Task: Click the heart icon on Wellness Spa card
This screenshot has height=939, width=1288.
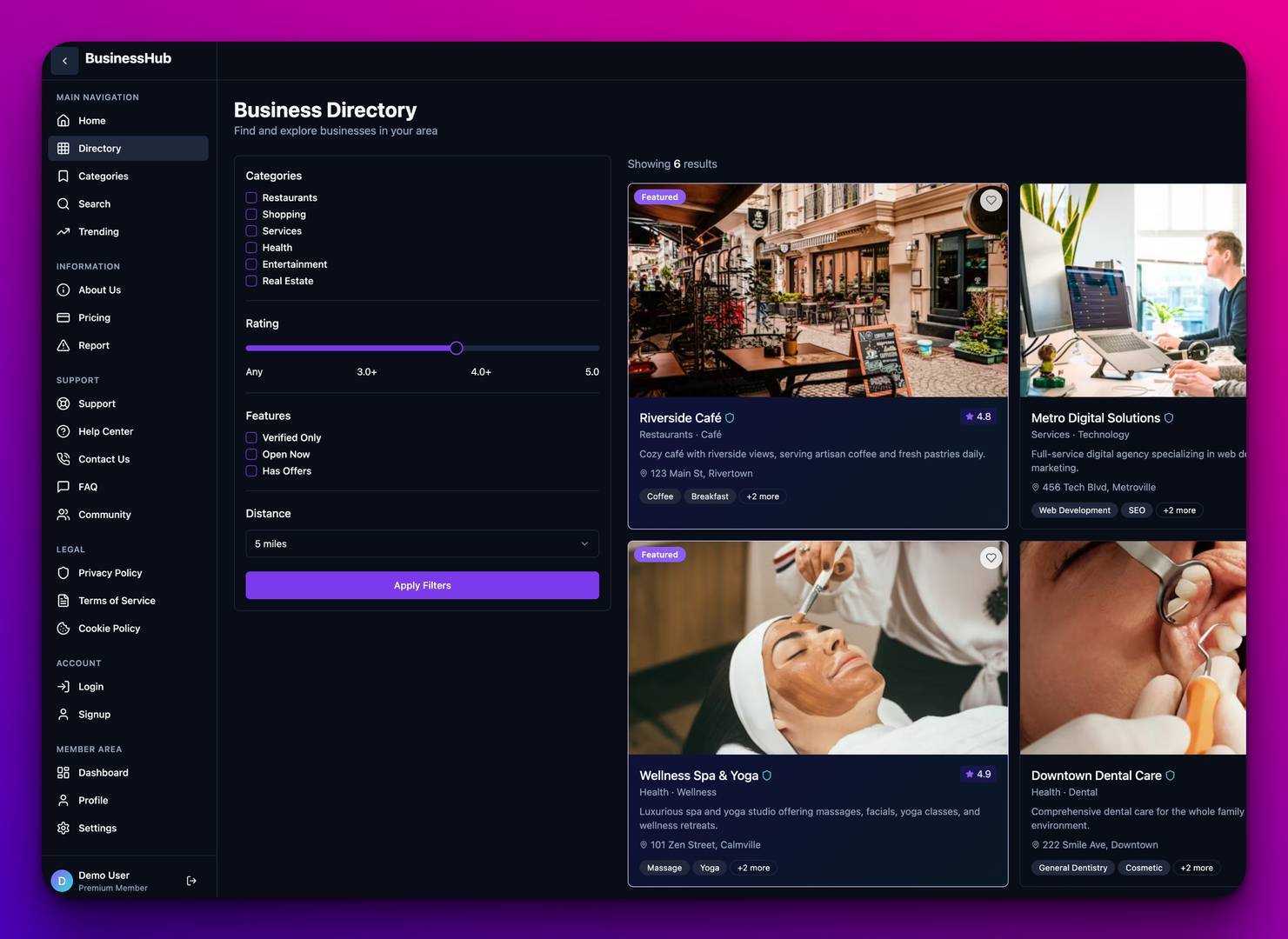Action: click(x=991, y=557)
